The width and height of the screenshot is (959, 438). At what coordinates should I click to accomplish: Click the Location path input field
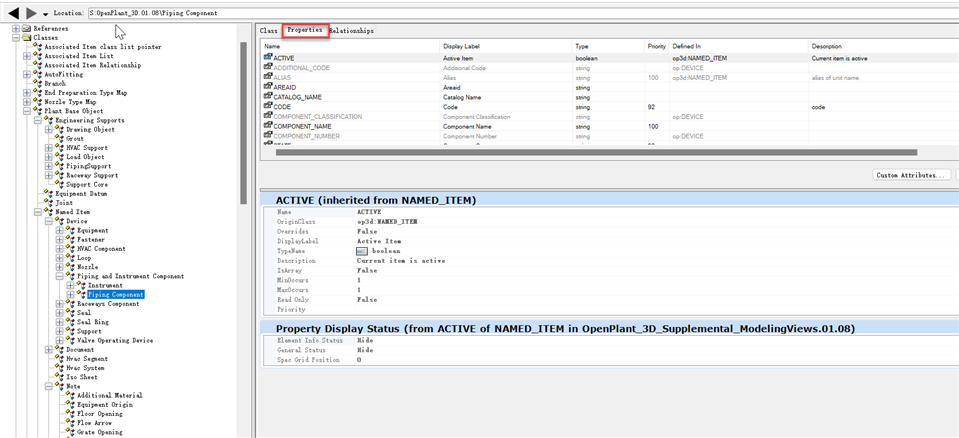(x=523, y=12)
